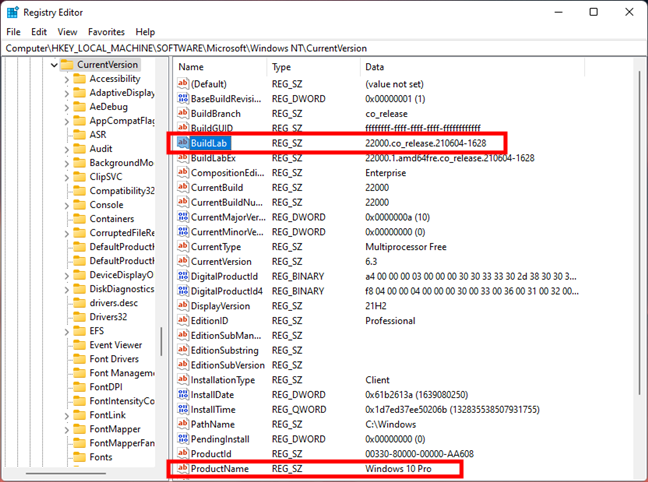648x482 pixels.
Task: Open the Help menu
Action: click(145, 32)
